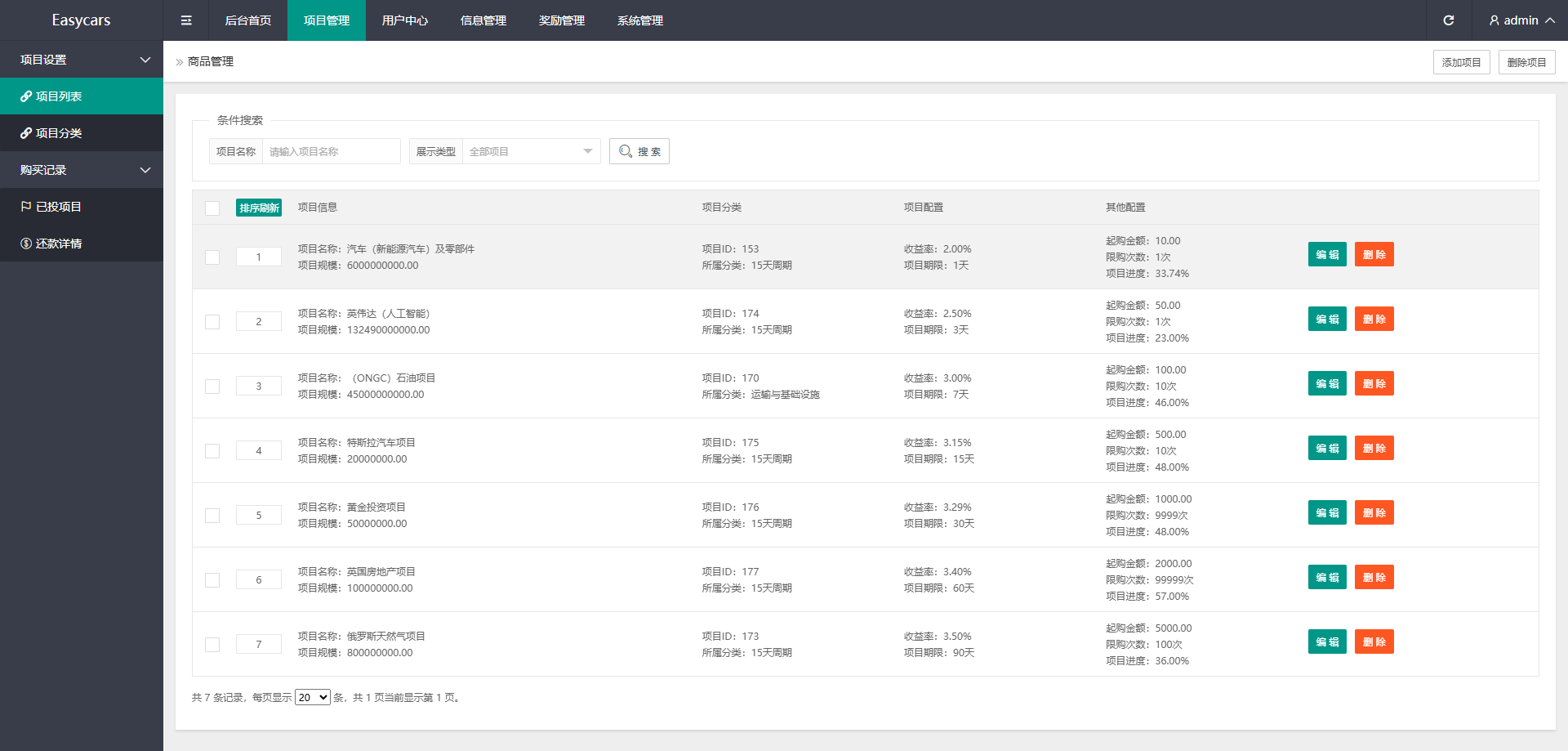Focus the 项目名称 search input field
1568x751 pixels.
point(331,151)
